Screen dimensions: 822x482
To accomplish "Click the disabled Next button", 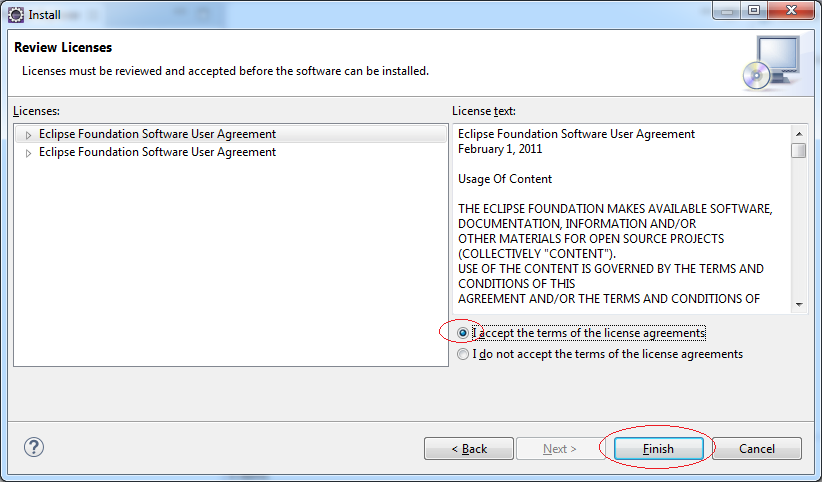I will [x=560, y=449].
